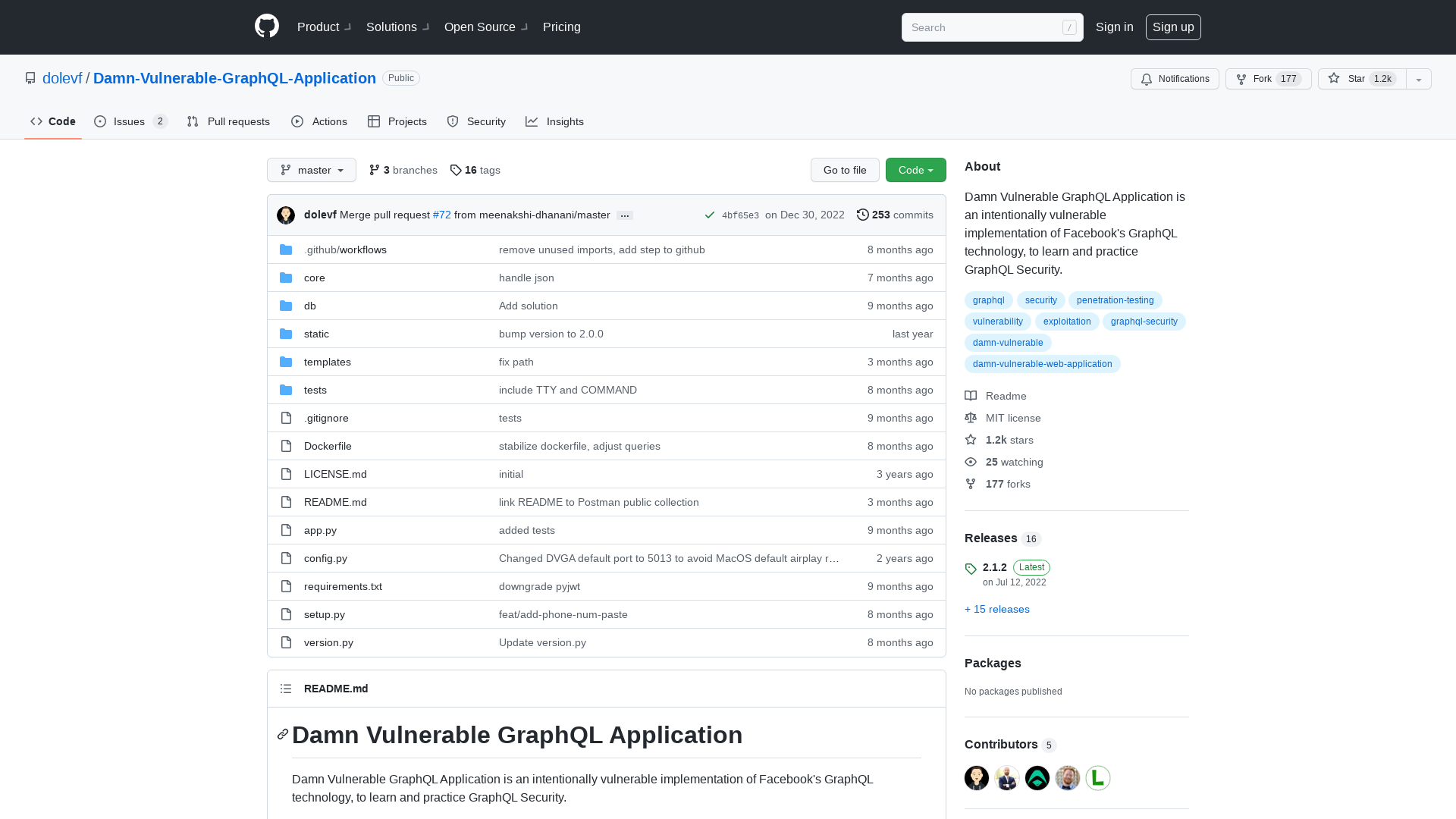The height and width of the screenshot is (819, 1456).
Task: Click the green L contributor avatar
Action: pyautogui.click(x=1098, y=778)
